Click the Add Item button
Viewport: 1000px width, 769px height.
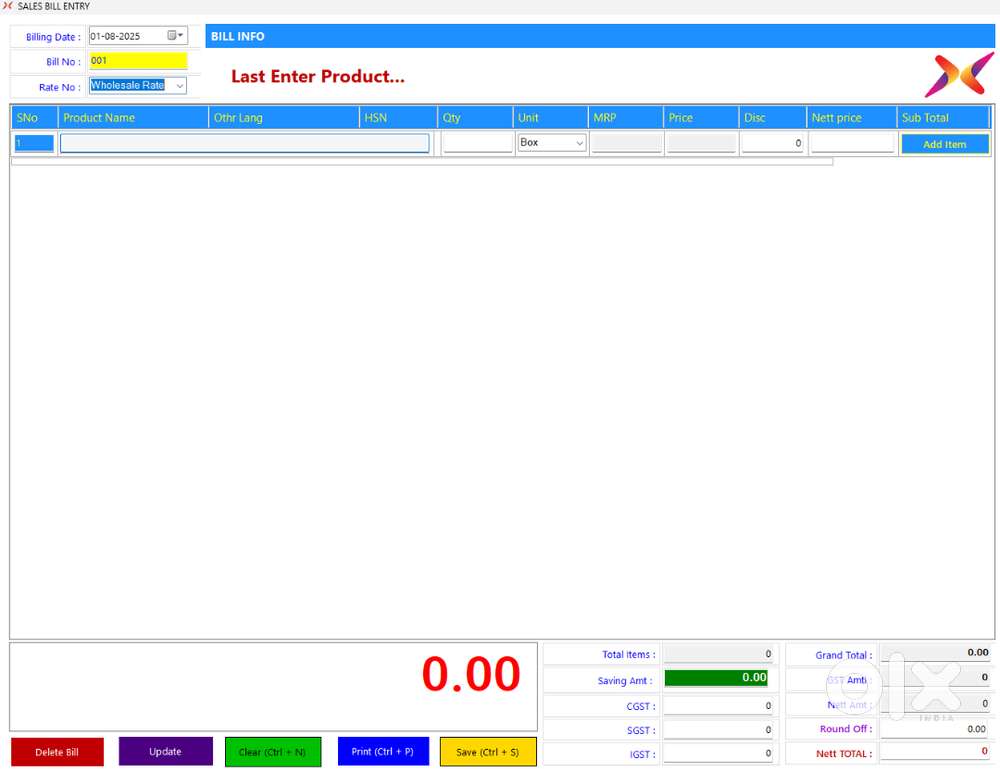tap(944, 144)
